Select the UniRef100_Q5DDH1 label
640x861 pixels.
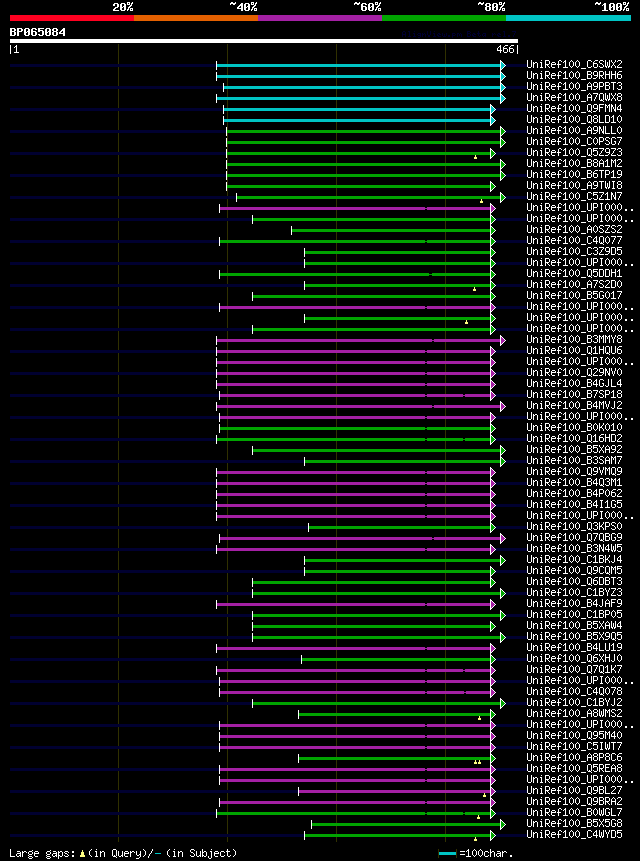[x=574, y=273]
